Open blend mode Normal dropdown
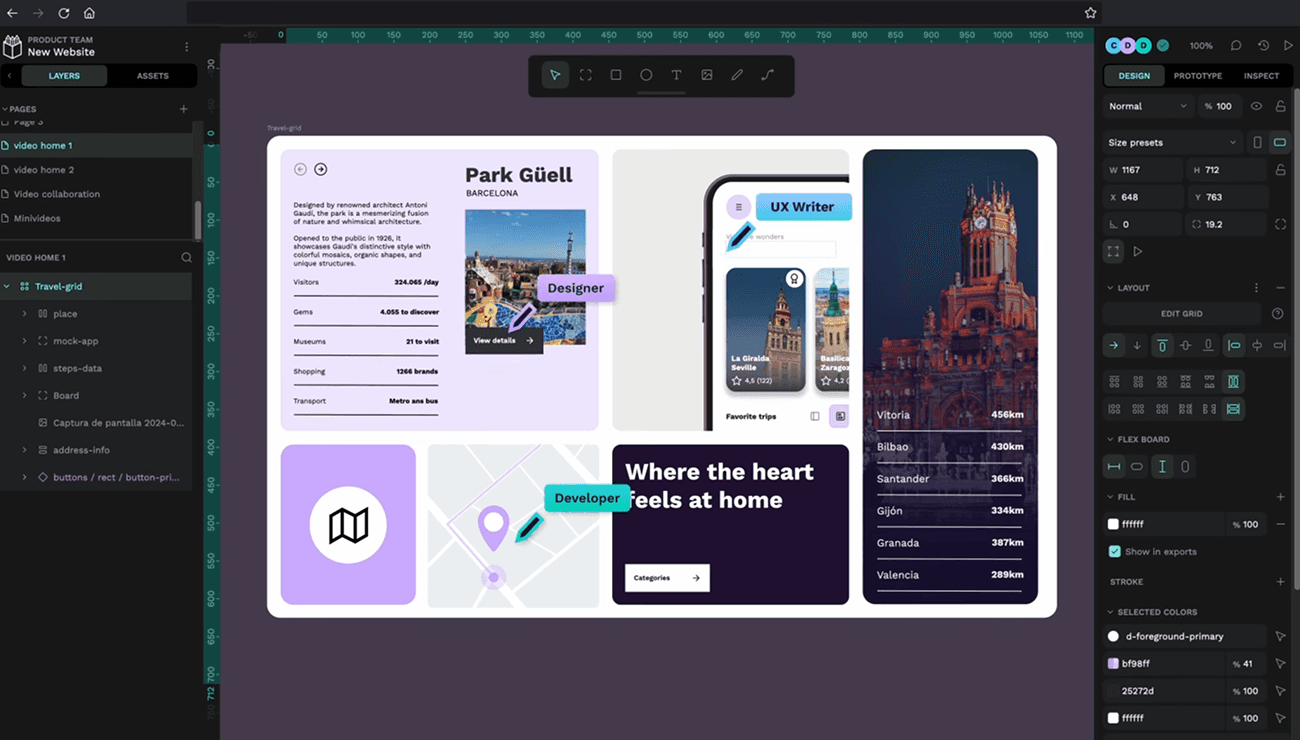This screenshot has width=1300, height=740. click(x=1147, y=106)
